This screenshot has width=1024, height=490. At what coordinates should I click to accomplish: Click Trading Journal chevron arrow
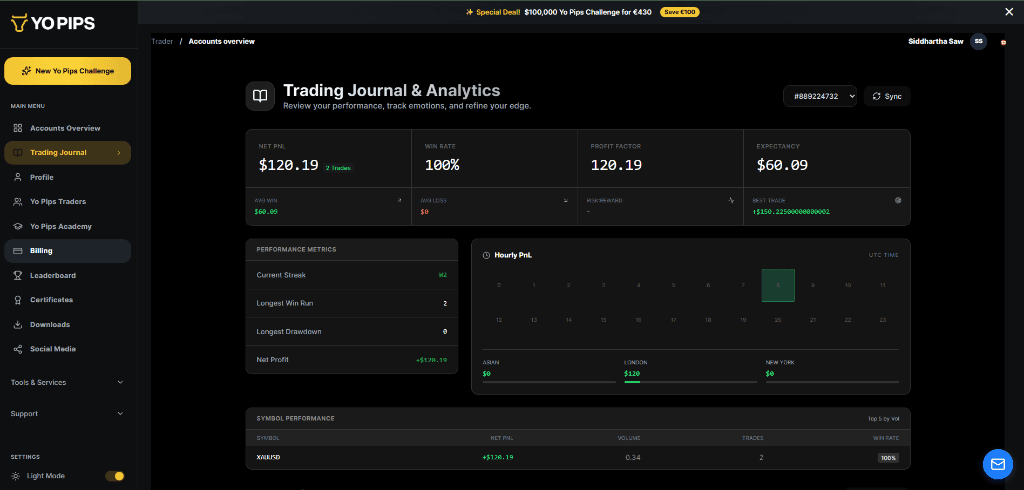[x=119, y=153]
